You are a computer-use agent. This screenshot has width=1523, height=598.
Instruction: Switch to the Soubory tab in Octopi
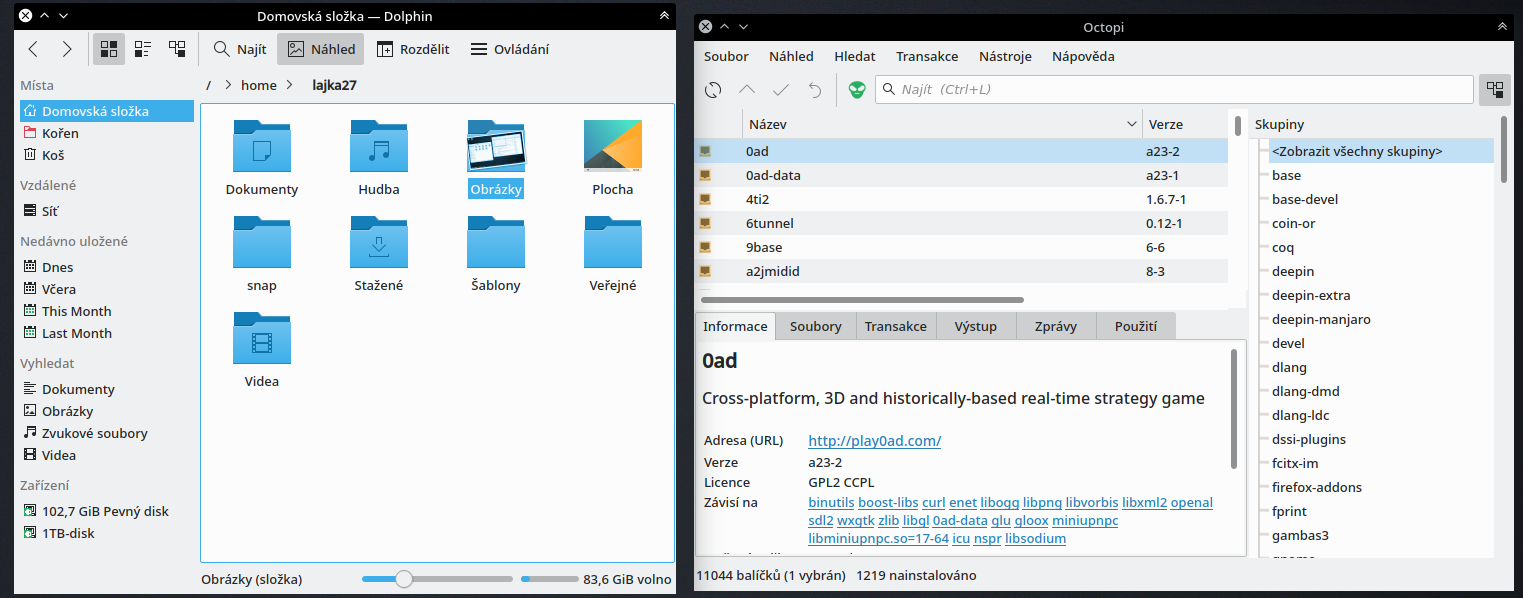pos(816,326)
